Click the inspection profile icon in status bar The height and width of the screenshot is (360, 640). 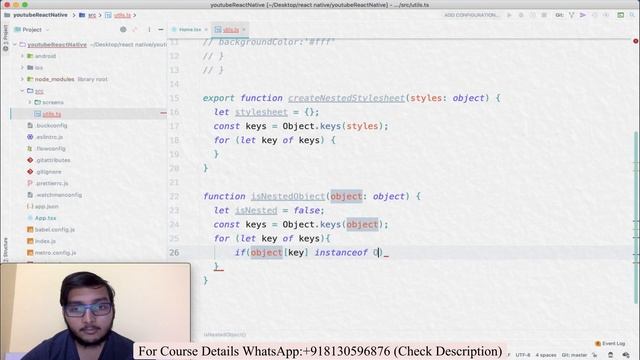tap(611, 355)
